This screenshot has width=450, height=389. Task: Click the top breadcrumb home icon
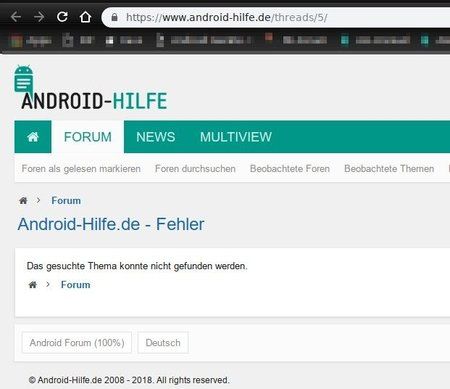(x=23, y=200)
